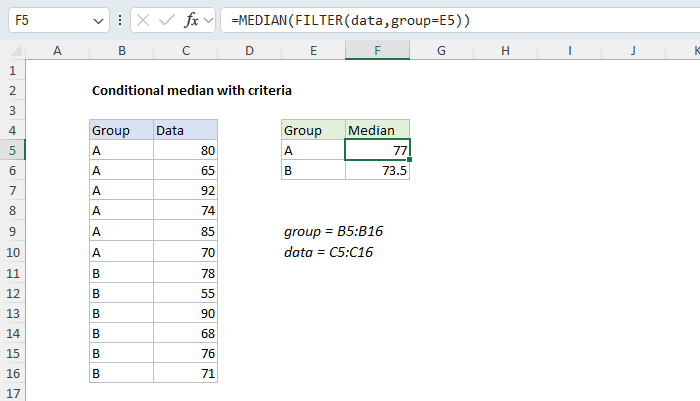Select row 17 header
700x401 pixels.
coord(12,393)
